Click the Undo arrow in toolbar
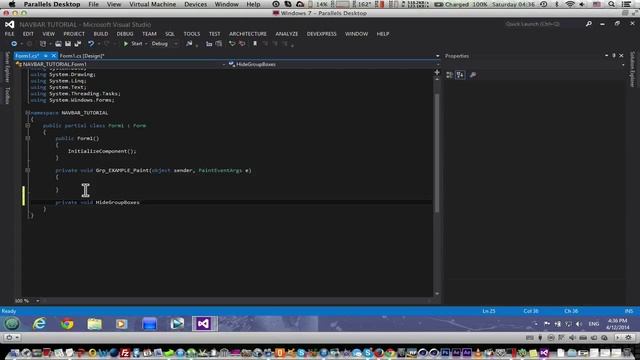Viewport: 640px width, 360px height. coord(91,44)
